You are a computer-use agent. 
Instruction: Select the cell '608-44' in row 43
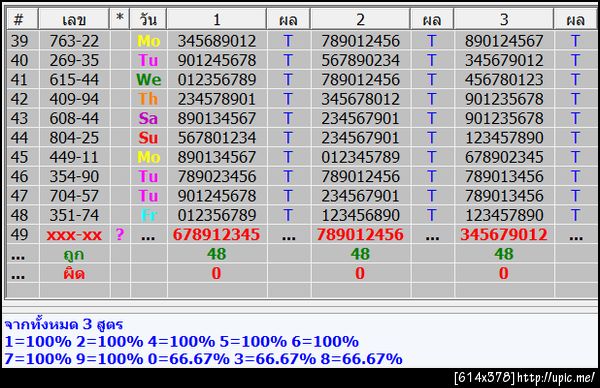point(74,118)
